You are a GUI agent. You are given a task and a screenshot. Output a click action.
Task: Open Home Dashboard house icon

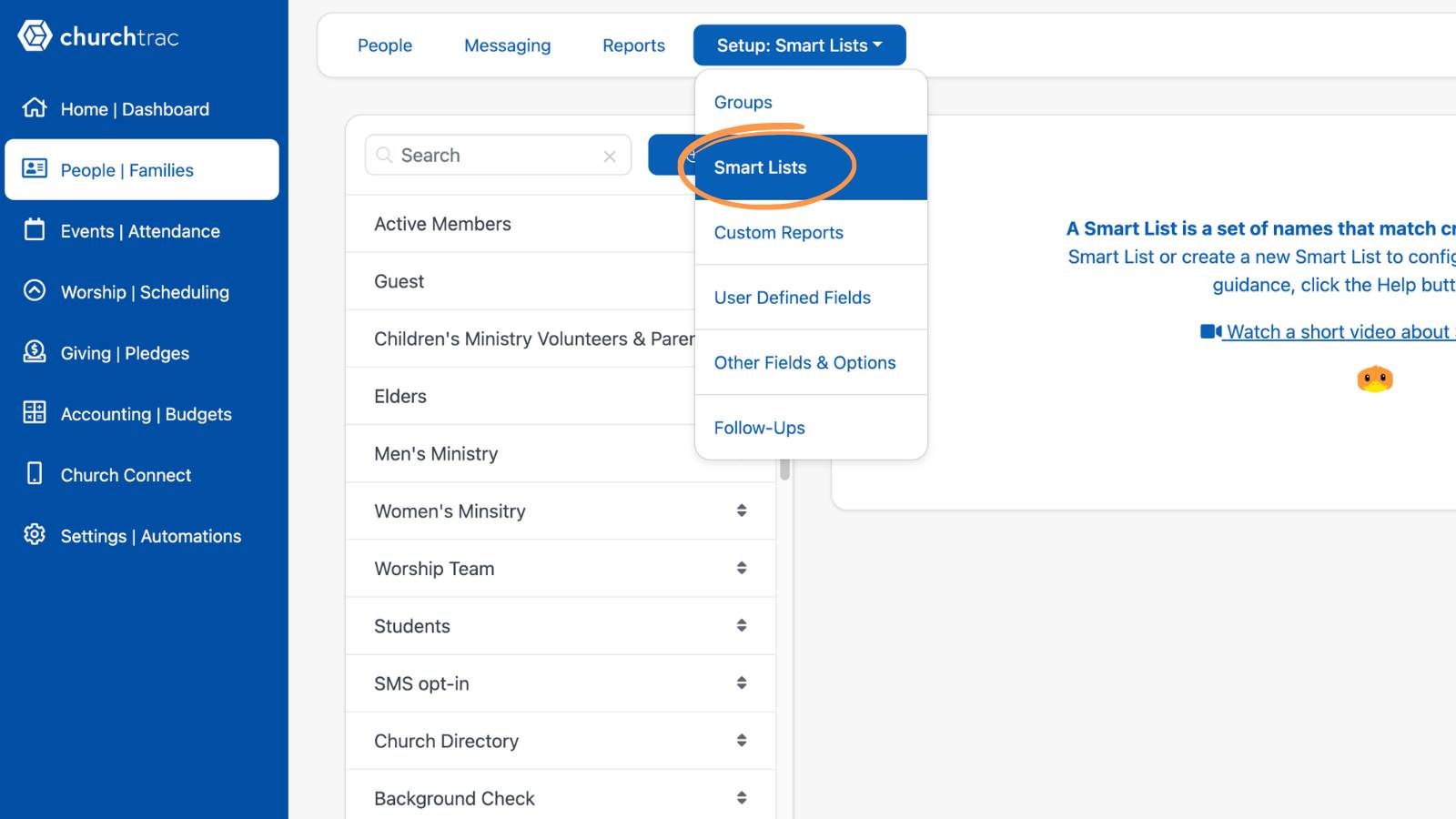click(x=35, y=108)
